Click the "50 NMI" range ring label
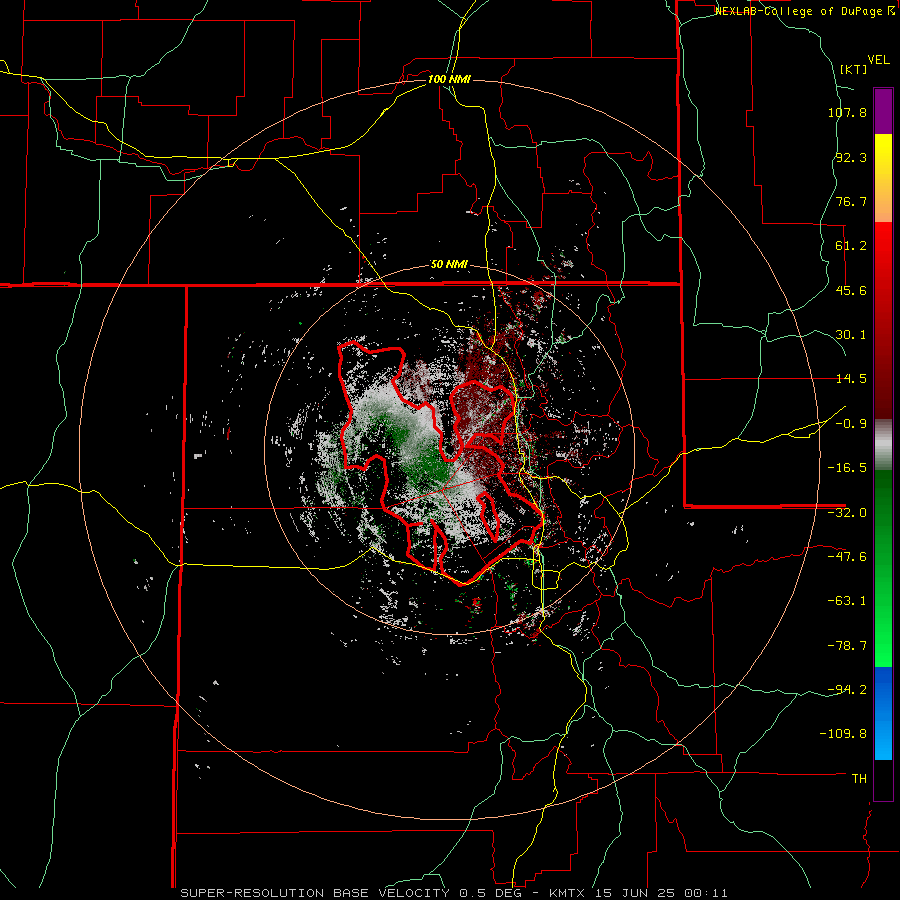Viewport: 900px width, 900px height. point(449,265)
